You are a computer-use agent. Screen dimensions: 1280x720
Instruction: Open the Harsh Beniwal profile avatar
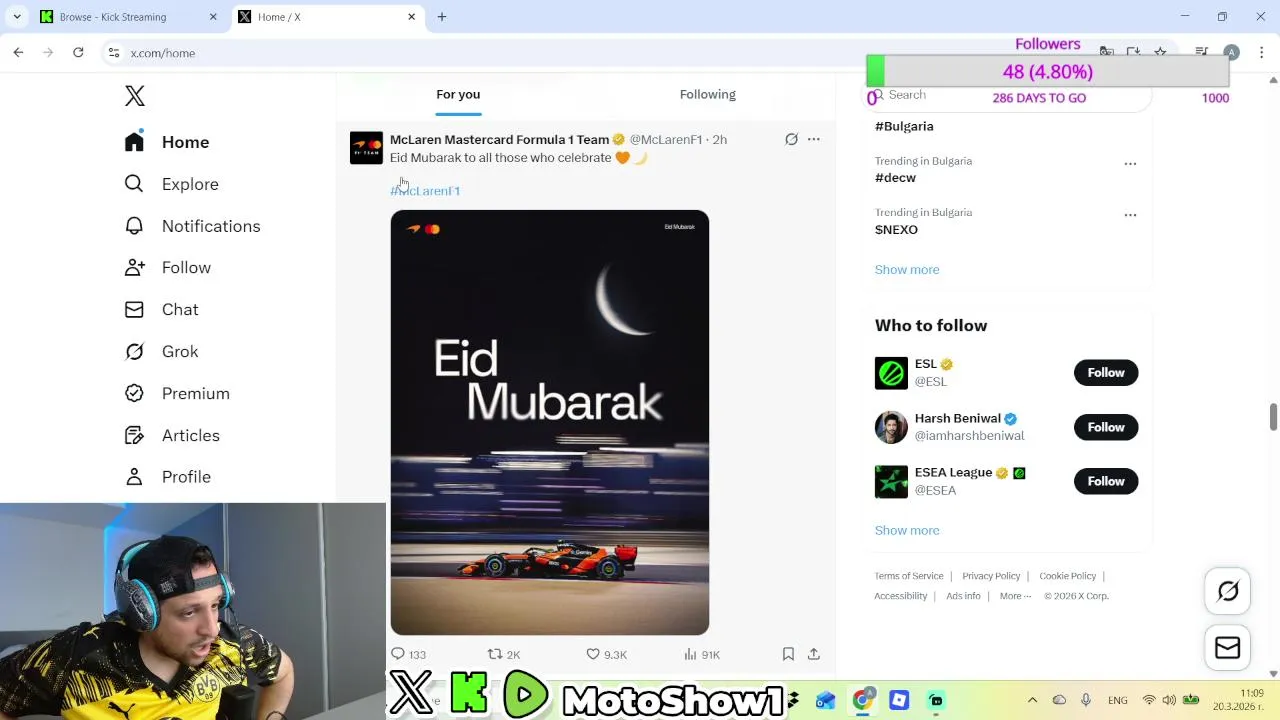click(x=891, y=427)
